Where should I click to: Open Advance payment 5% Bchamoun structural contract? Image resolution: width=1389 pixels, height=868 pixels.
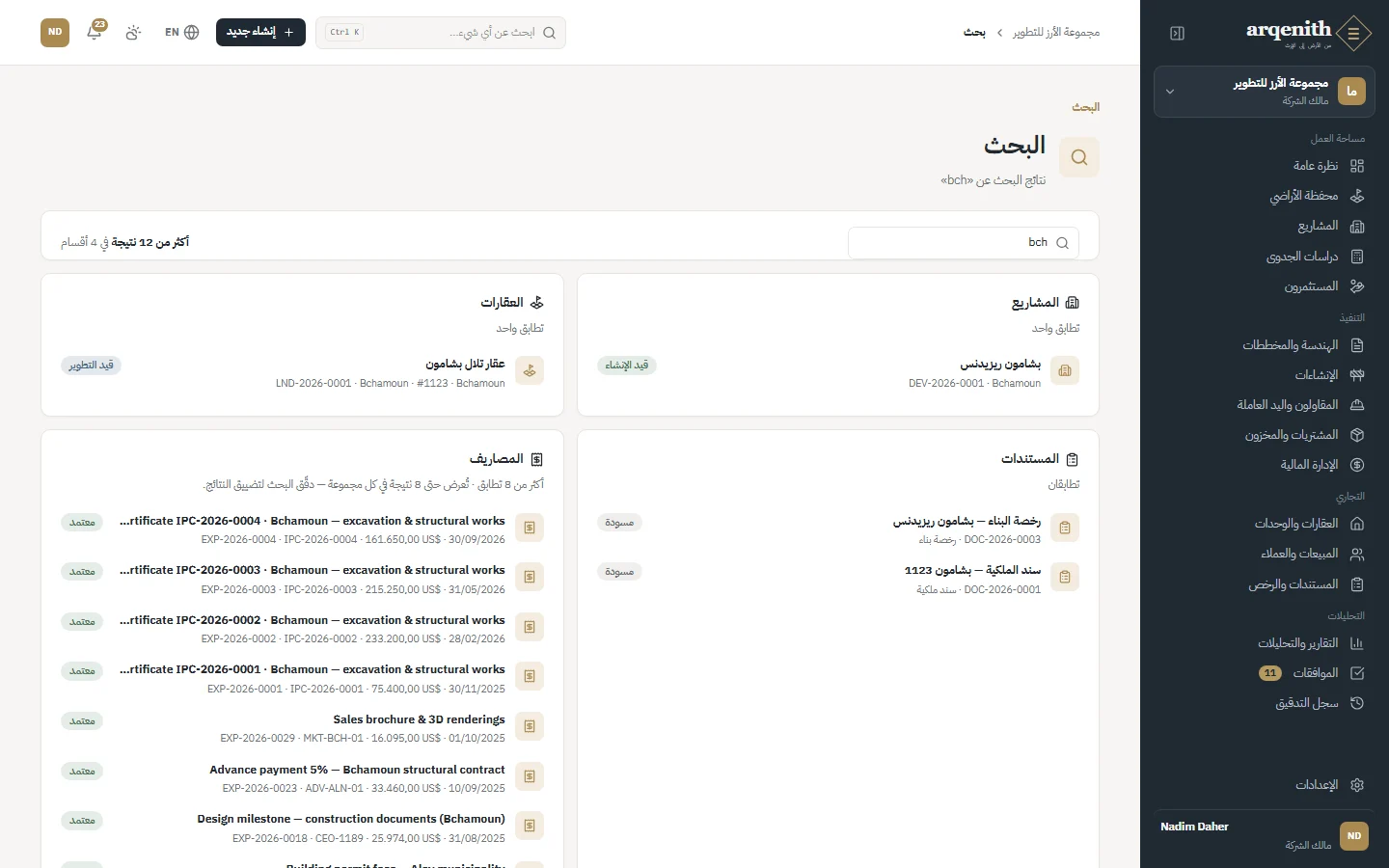302,778
